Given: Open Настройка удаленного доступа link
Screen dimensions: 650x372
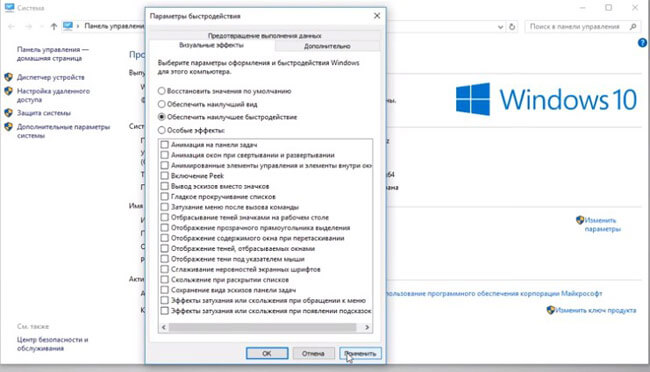Looking at the screenshot, I should coord(53,95).
